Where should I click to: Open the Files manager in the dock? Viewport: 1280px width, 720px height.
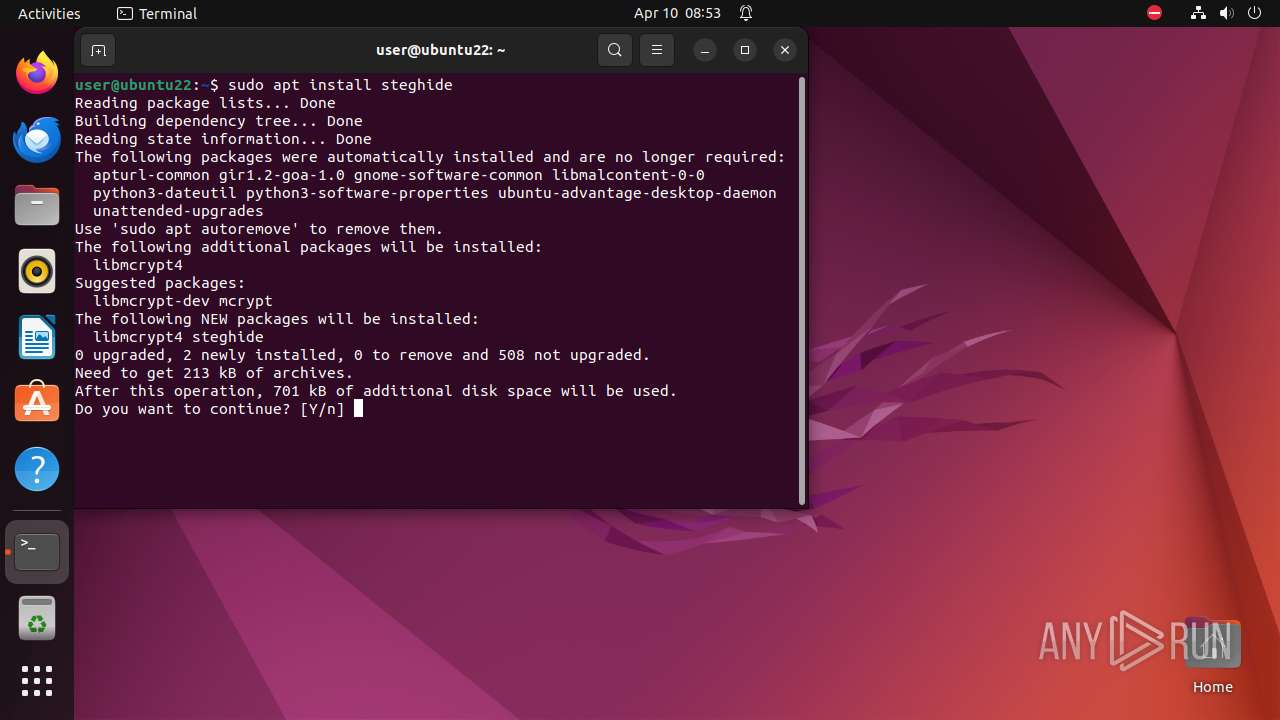[x=37, y=205]
